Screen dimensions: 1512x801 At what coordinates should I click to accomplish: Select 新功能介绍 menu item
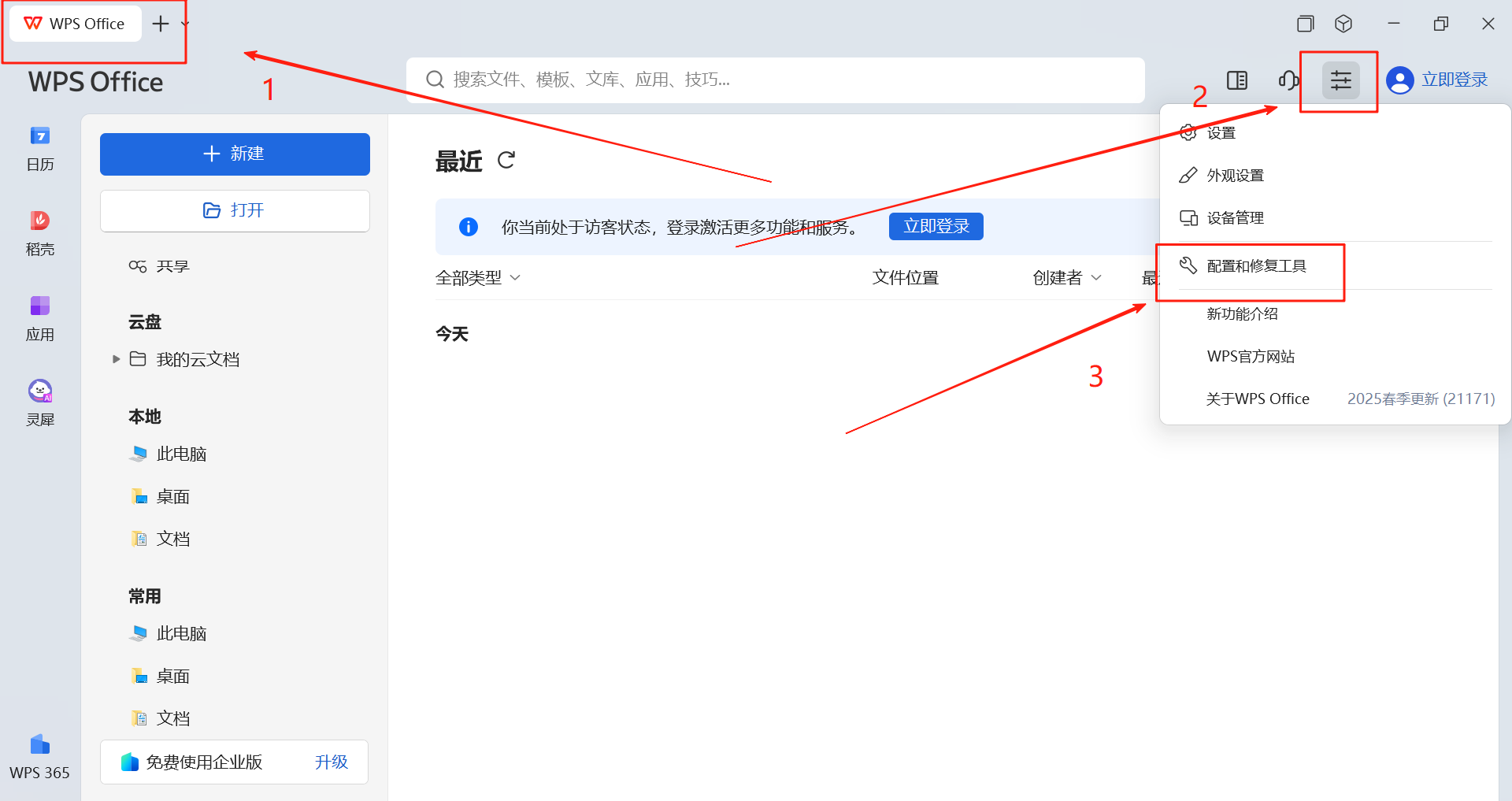[x=1336, y=313]
